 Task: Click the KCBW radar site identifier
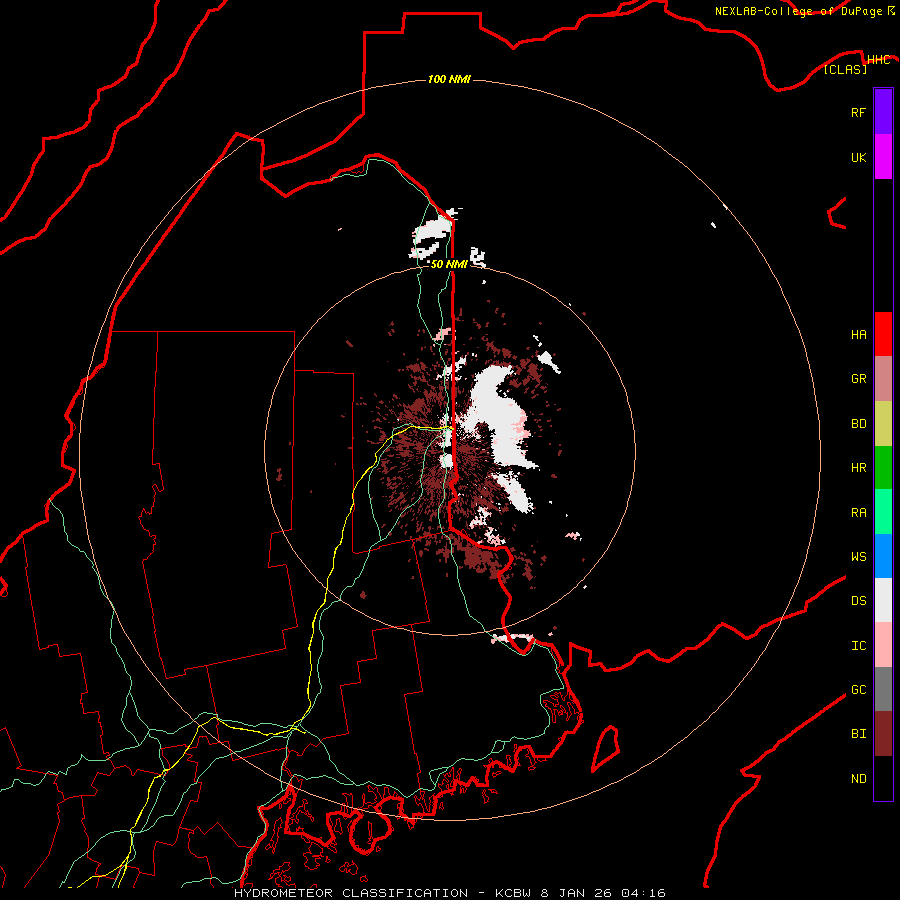514,893
